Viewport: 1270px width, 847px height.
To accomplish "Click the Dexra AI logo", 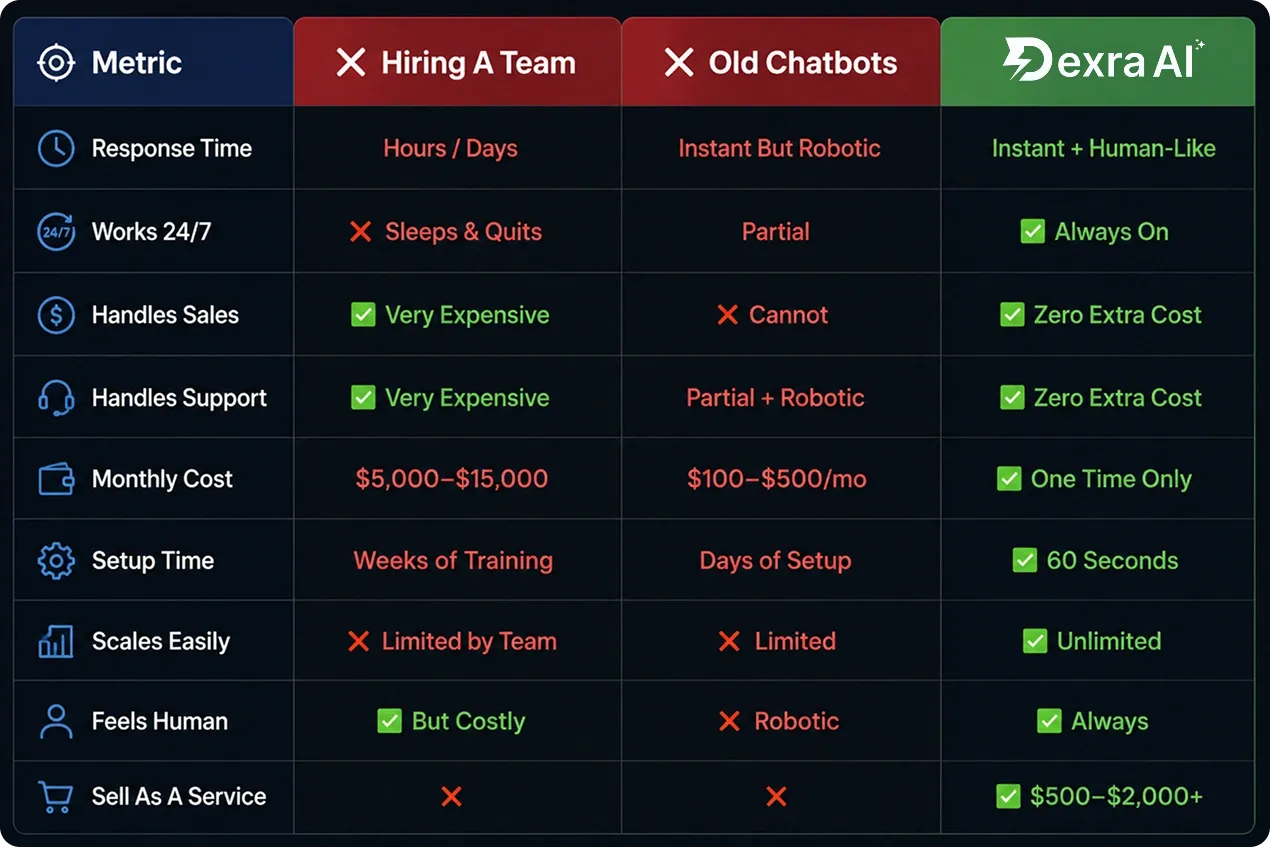I will (1104, 60).
